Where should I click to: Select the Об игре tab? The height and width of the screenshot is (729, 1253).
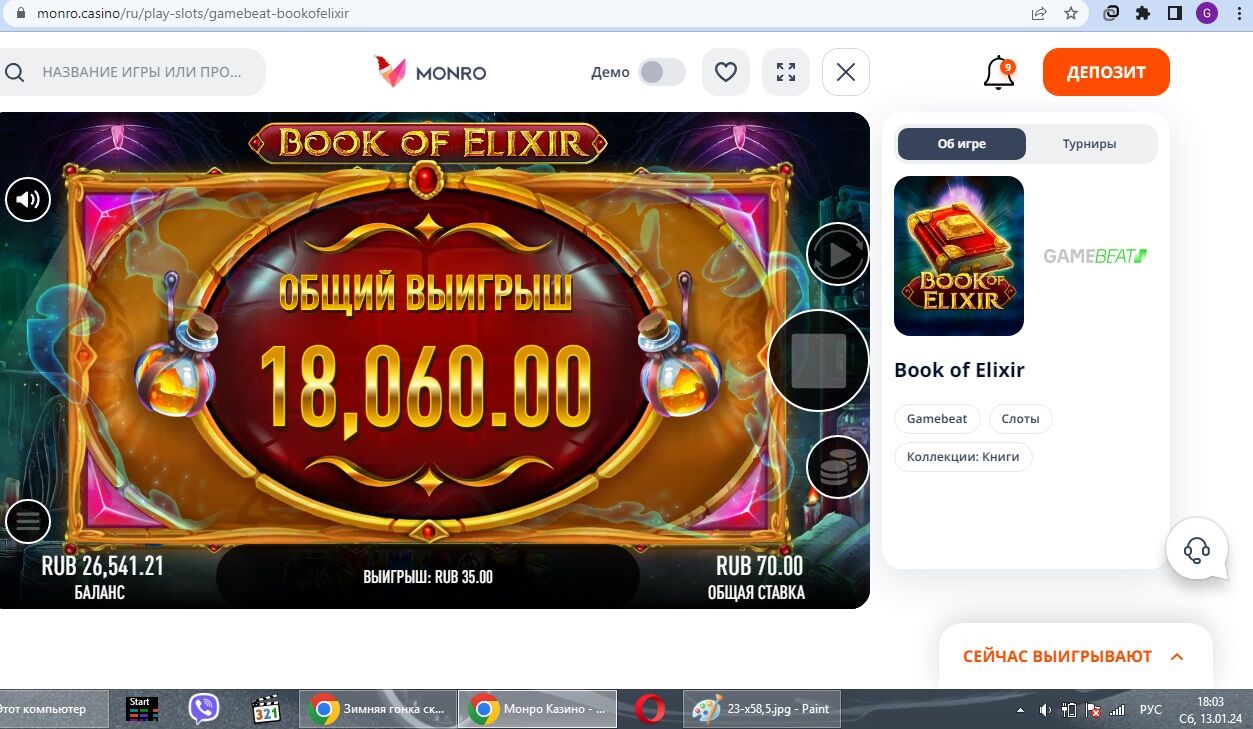coord(962,144)
